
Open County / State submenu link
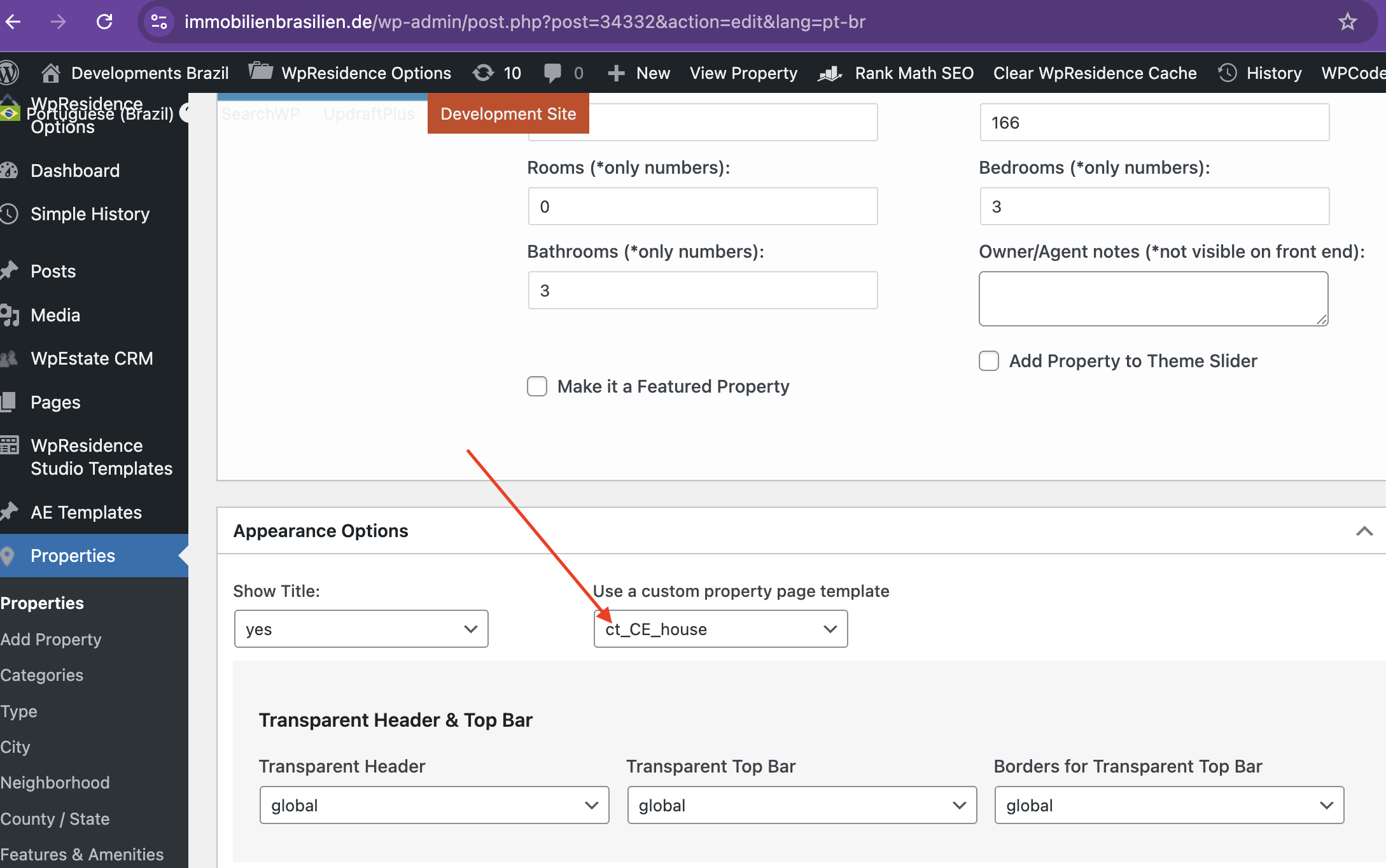pyautogui.click(x=55, y=819)
